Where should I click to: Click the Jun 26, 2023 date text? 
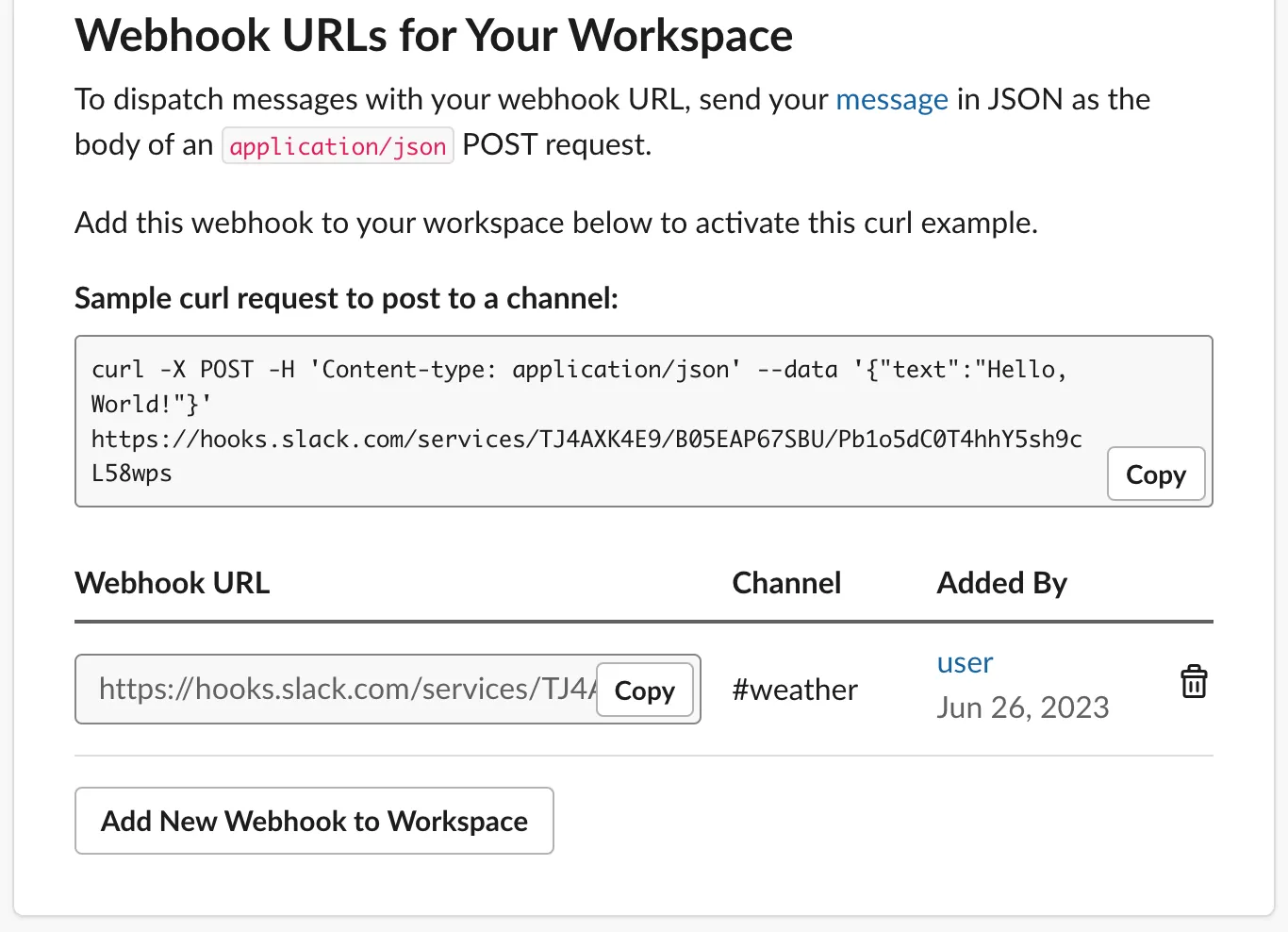tap(1023, 707)
